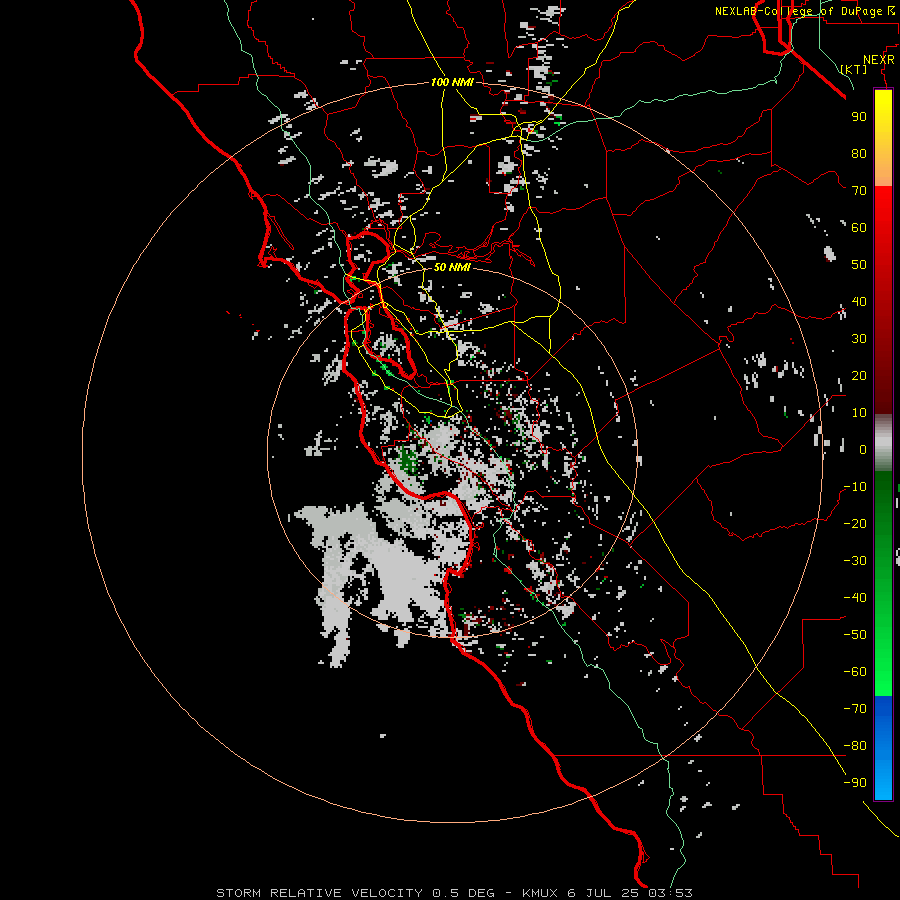Click the -10 value on the velocity scale

(x=855, y=487)
